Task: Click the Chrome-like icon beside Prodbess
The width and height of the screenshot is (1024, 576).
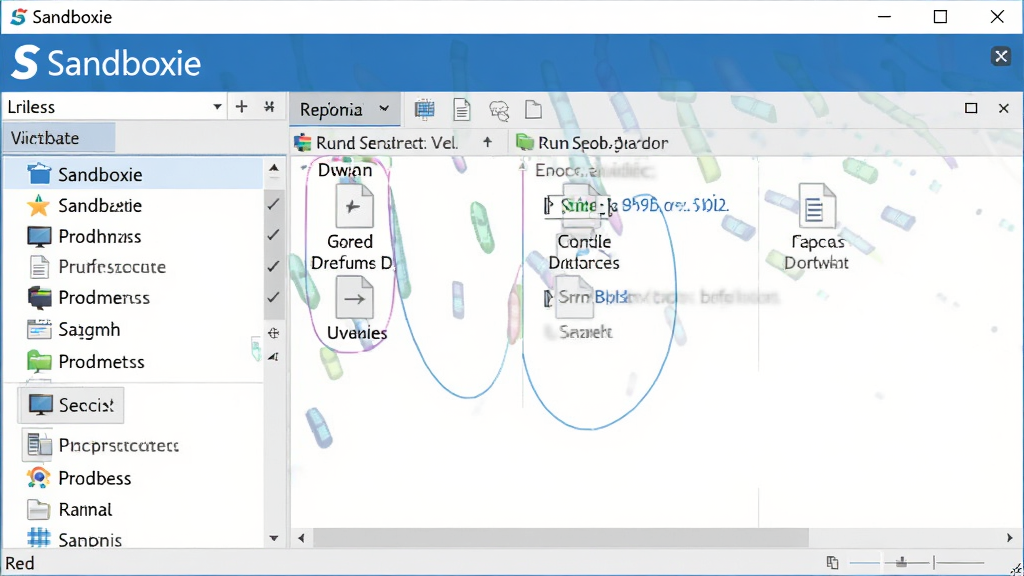Action: (39, 478)
